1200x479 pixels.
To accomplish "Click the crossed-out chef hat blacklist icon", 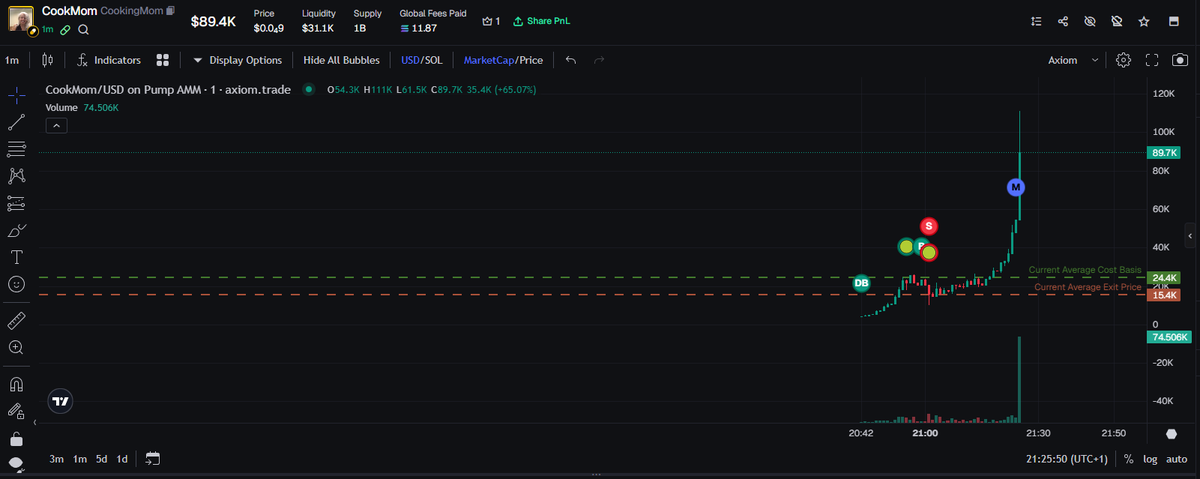I will point(1117,21).
